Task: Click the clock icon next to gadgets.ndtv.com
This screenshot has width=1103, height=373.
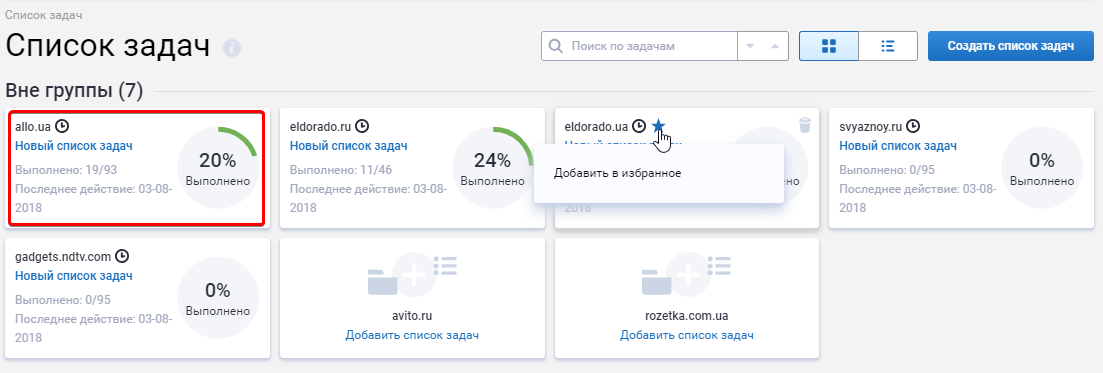Action: [x=122, y=256]
